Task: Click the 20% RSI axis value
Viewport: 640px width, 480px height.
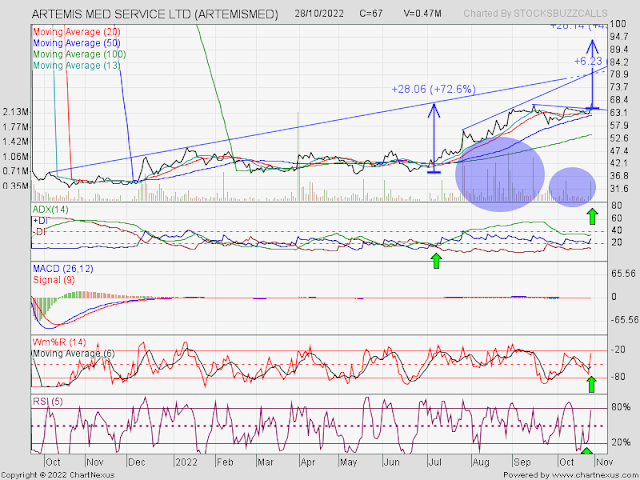Action: point(620,442)
